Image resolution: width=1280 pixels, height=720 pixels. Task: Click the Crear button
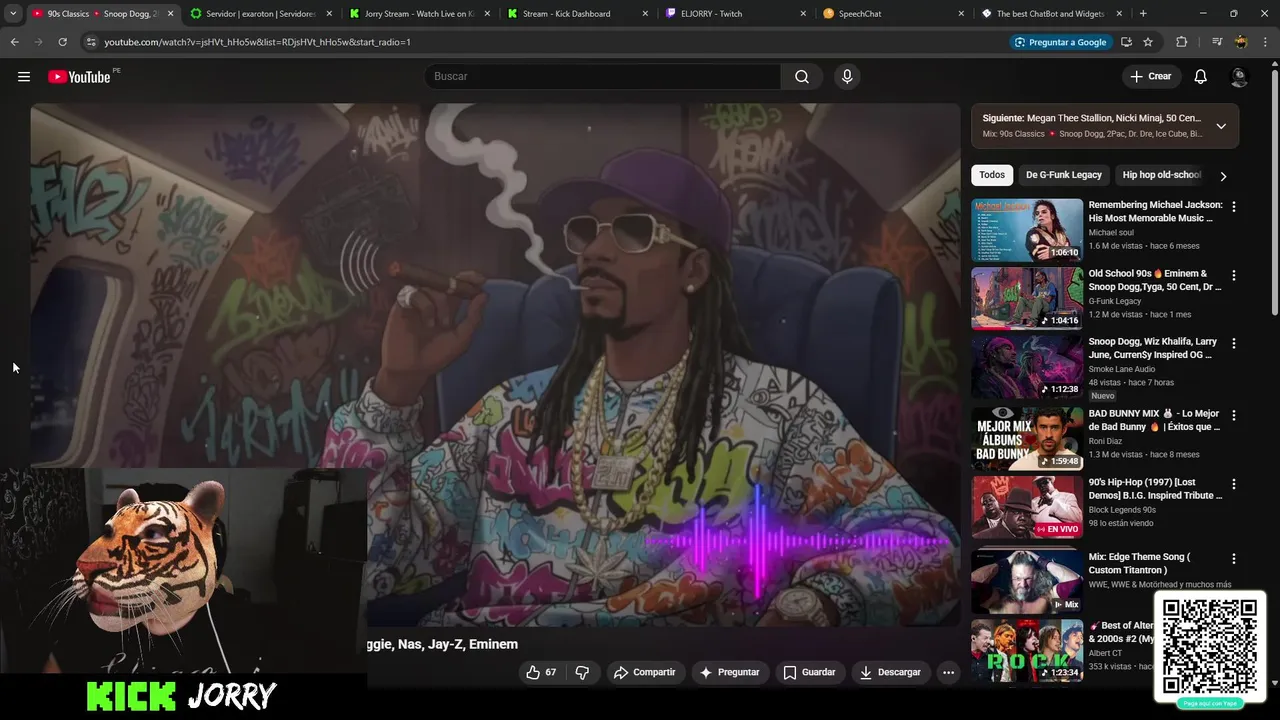pyautogui.click(x=1150, y=77)
